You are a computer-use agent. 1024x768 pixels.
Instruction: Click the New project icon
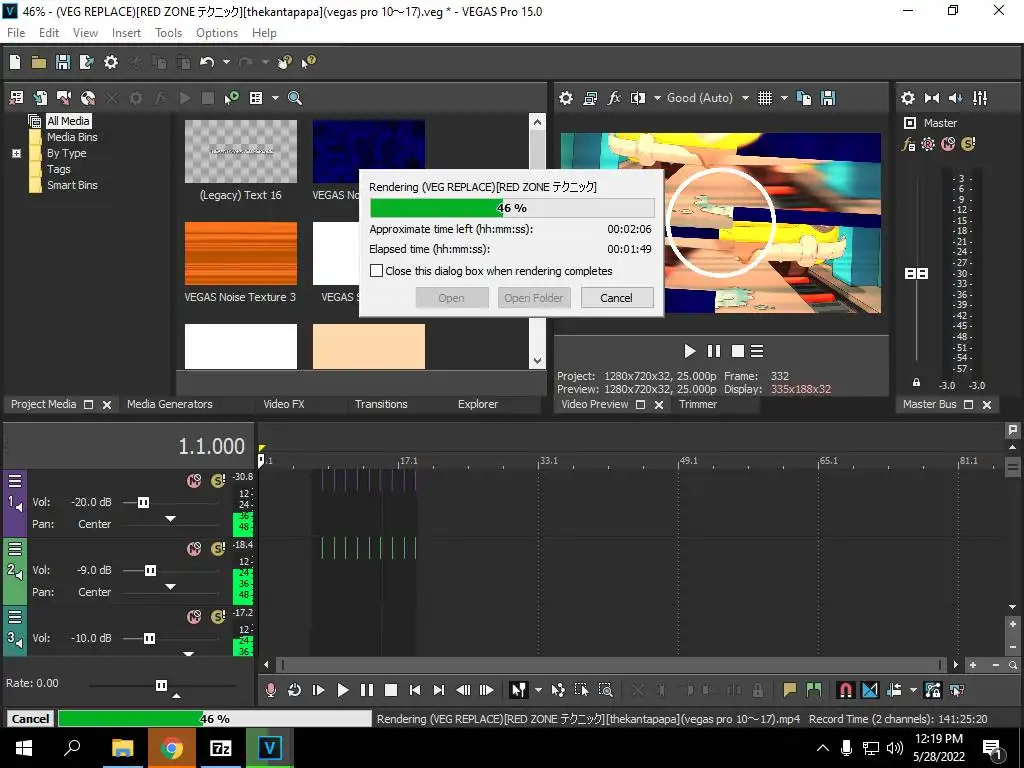point(15,62)
